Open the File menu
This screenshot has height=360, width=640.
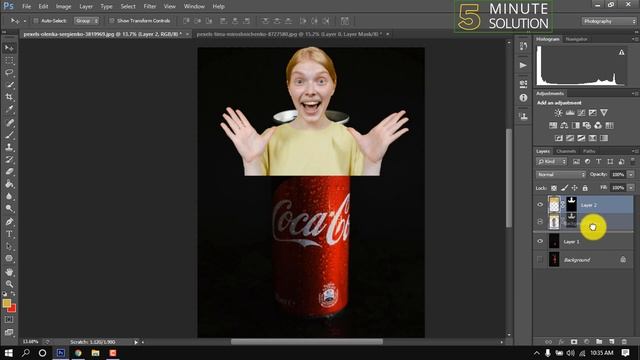tap(27, 7)
